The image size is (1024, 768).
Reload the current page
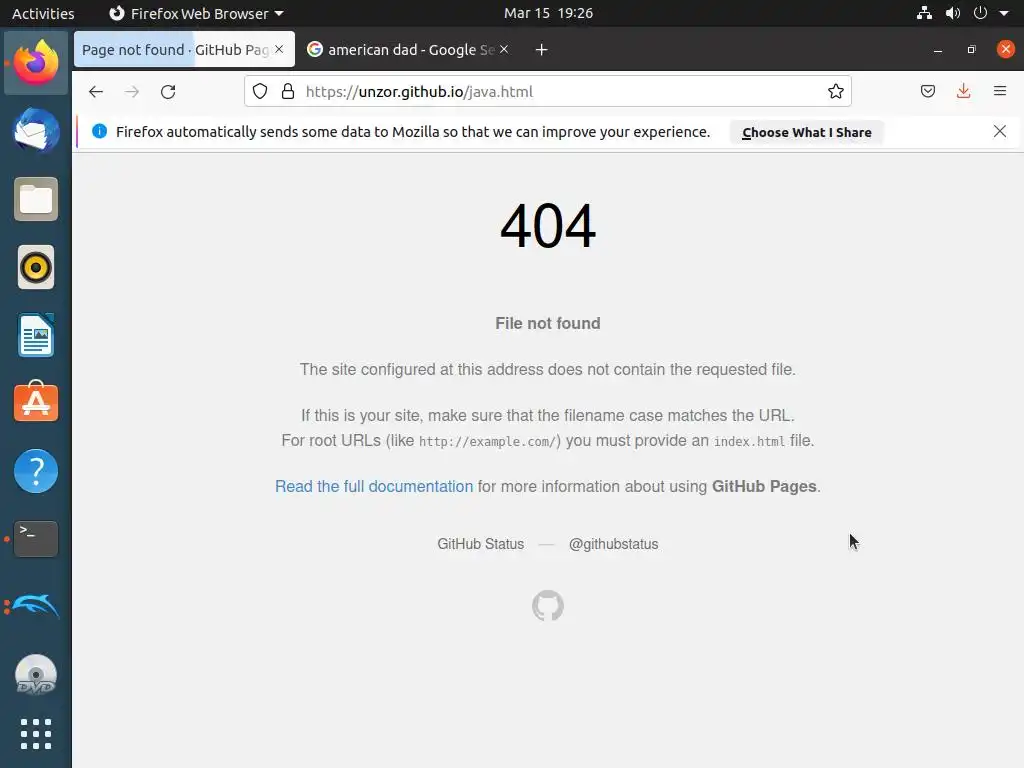coord(168,92)
